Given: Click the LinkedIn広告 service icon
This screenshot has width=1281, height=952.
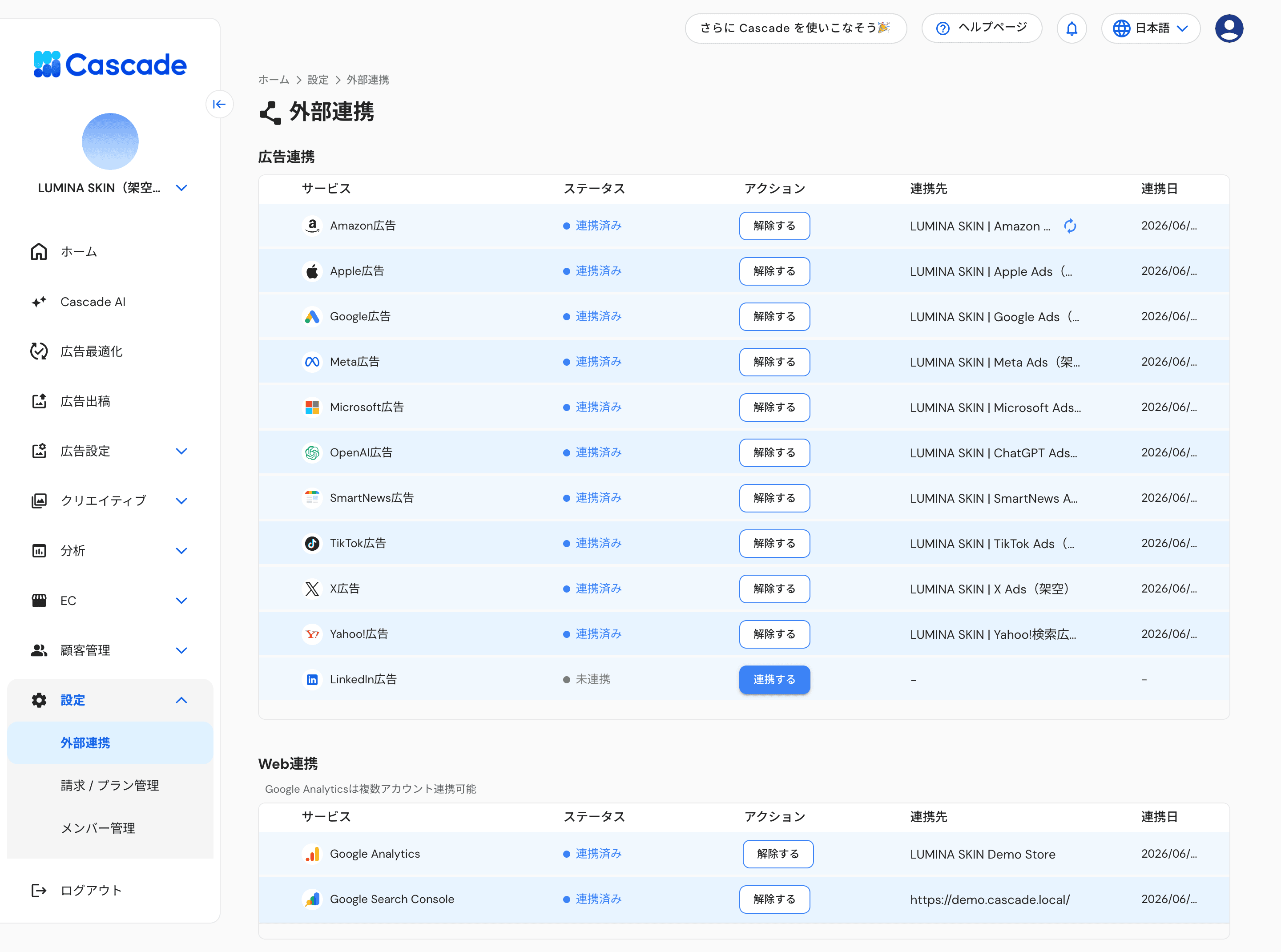Looking at the screenshot, I should 312,680.
